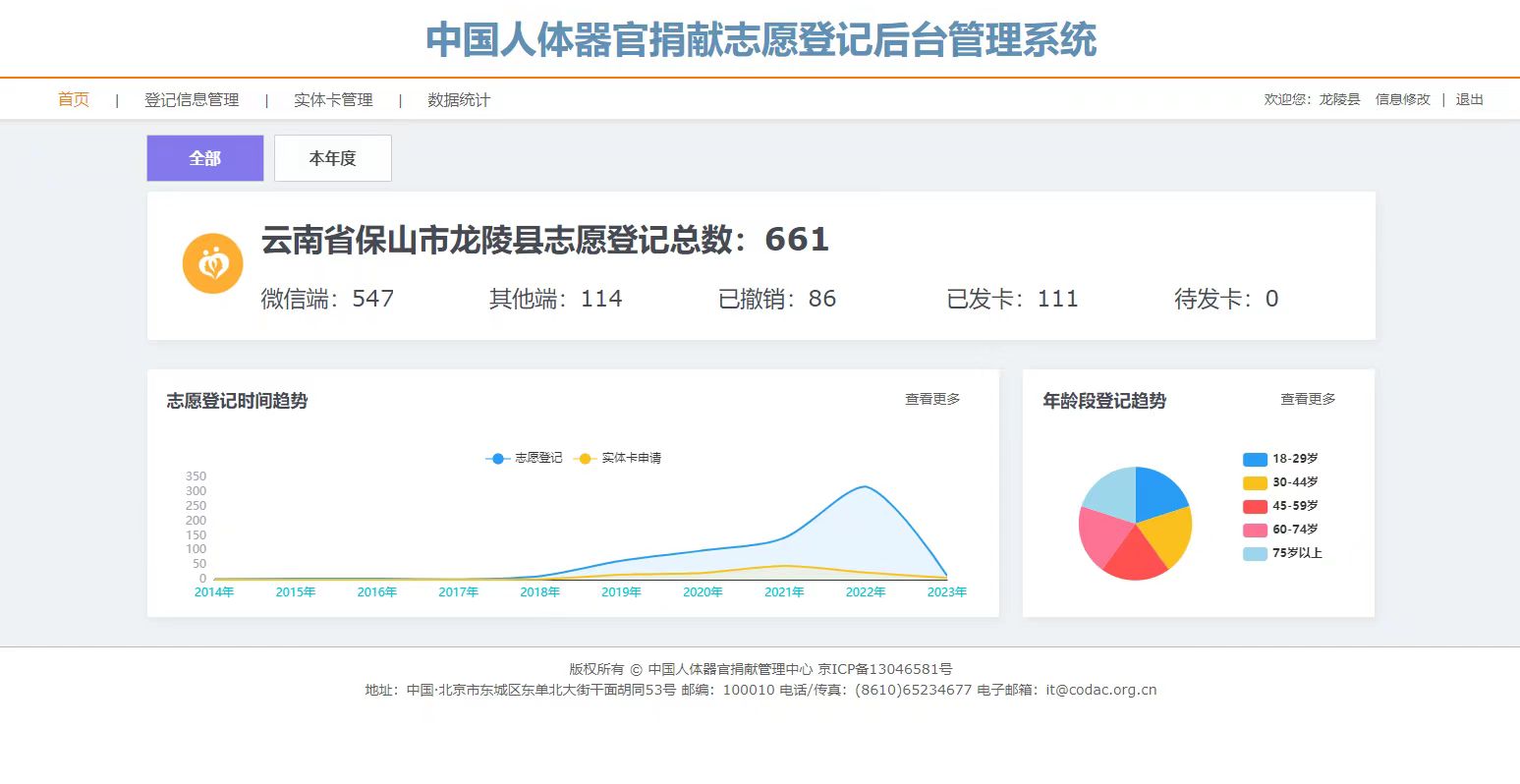Toggle the 75岁以上 light blue legend swatch
This screenshot has width=1520, height=784.
[1255, 553]
